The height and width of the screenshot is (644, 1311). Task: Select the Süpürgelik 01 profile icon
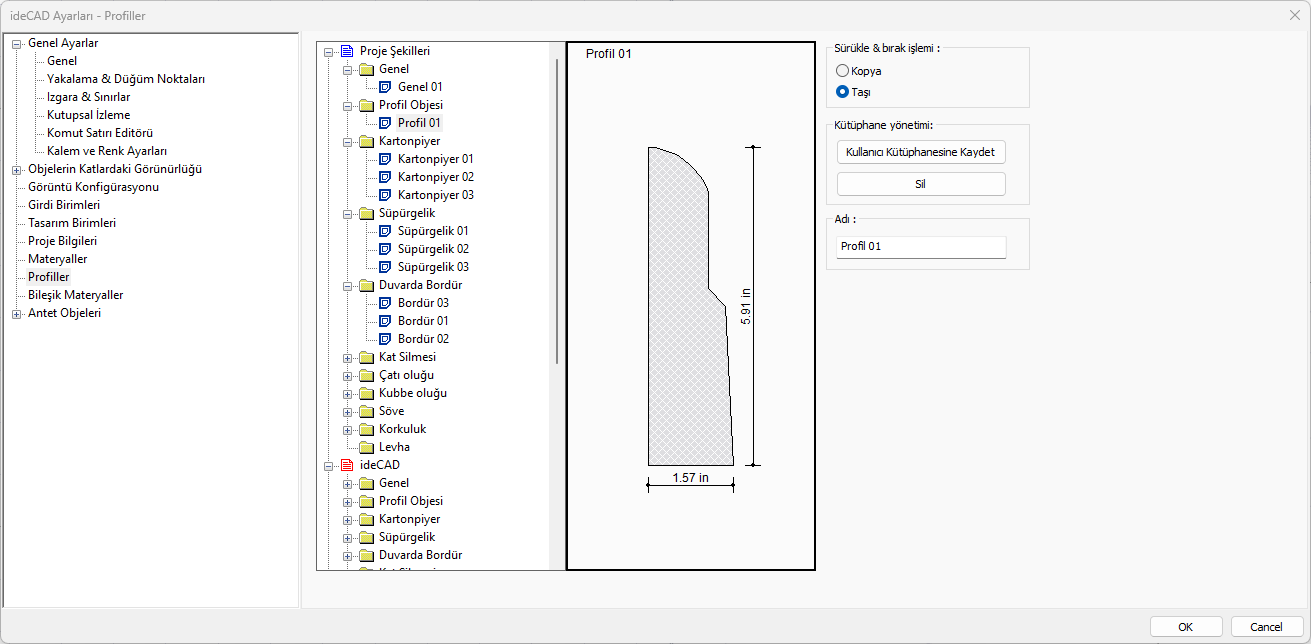(x=385, y=231)
